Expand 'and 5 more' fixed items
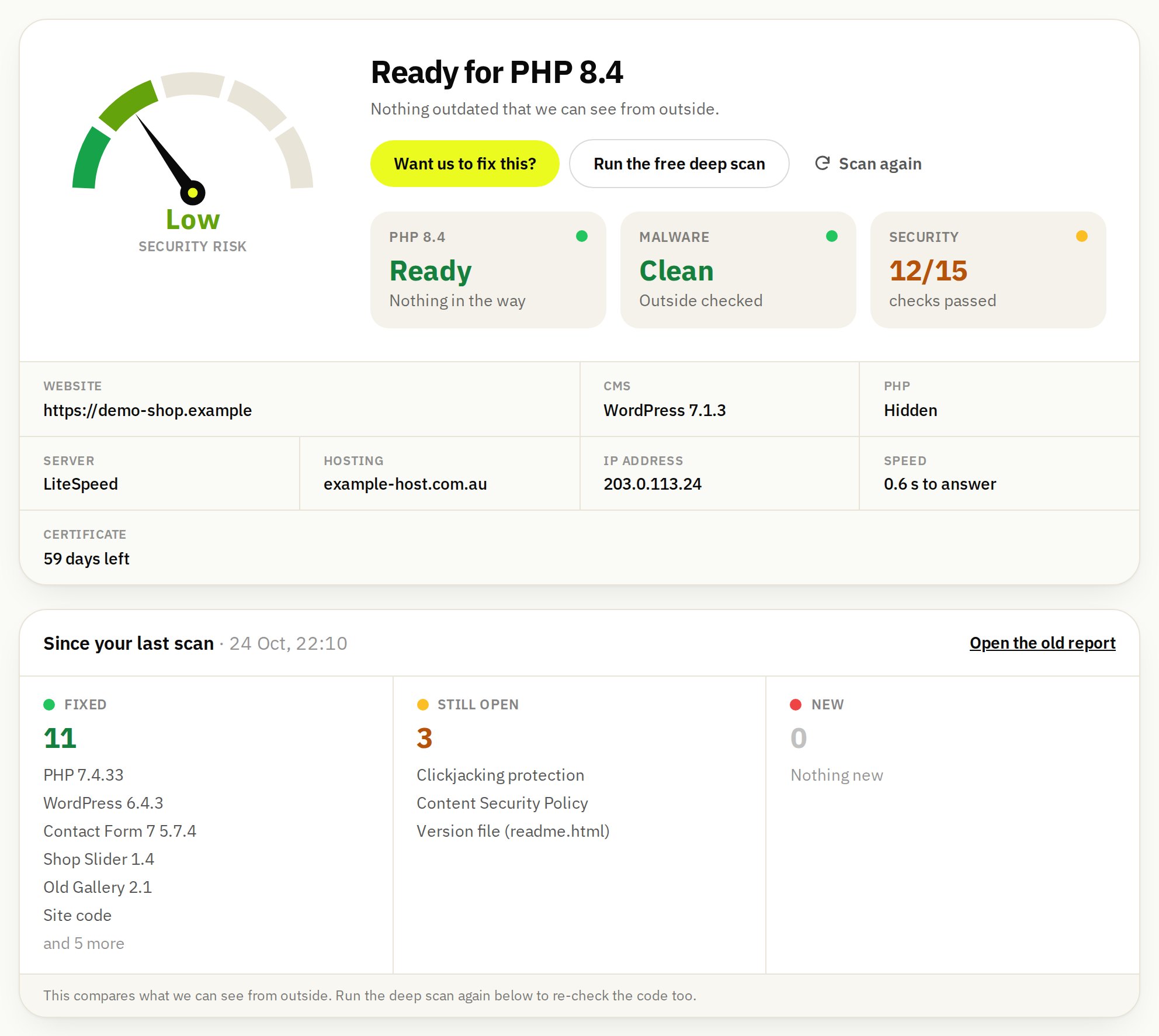This screenshot has height=1036, width=1159. click(84, 943)
